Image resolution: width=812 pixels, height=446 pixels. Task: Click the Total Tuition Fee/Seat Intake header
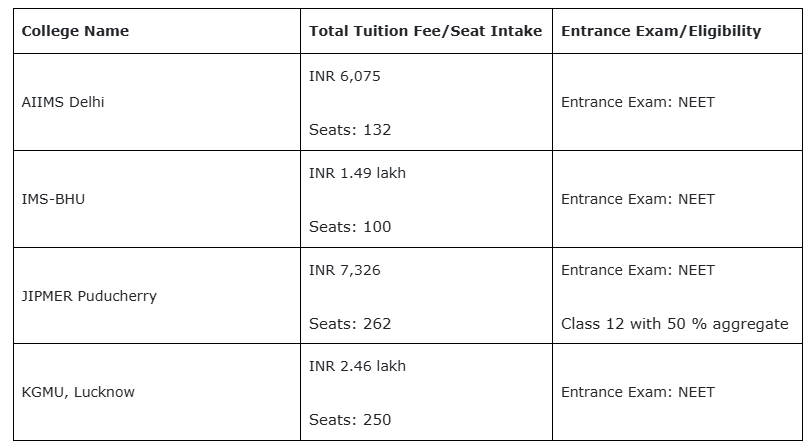[x=425, y=31]
